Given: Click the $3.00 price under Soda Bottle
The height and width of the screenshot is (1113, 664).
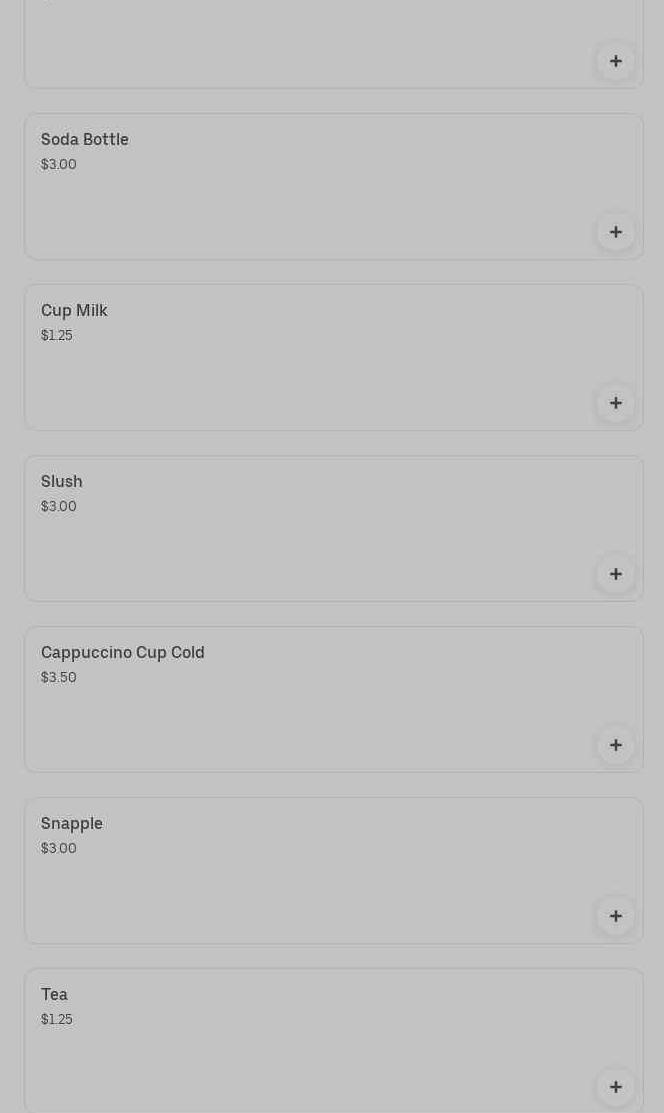Looking at the screenshot, I should point(59,165).
